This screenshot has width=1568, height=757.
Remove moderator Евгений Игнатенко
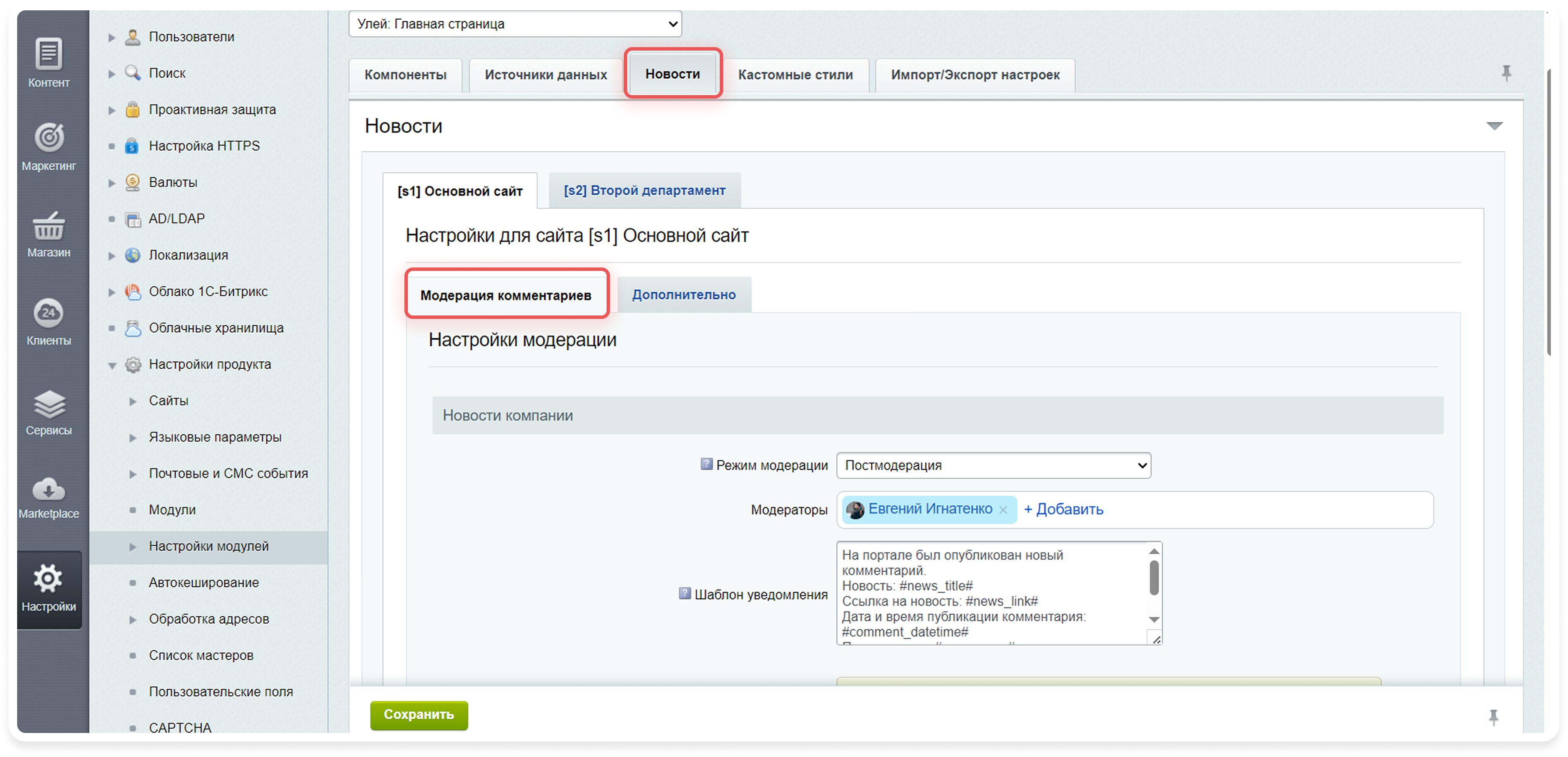(x=1003, y=510)
